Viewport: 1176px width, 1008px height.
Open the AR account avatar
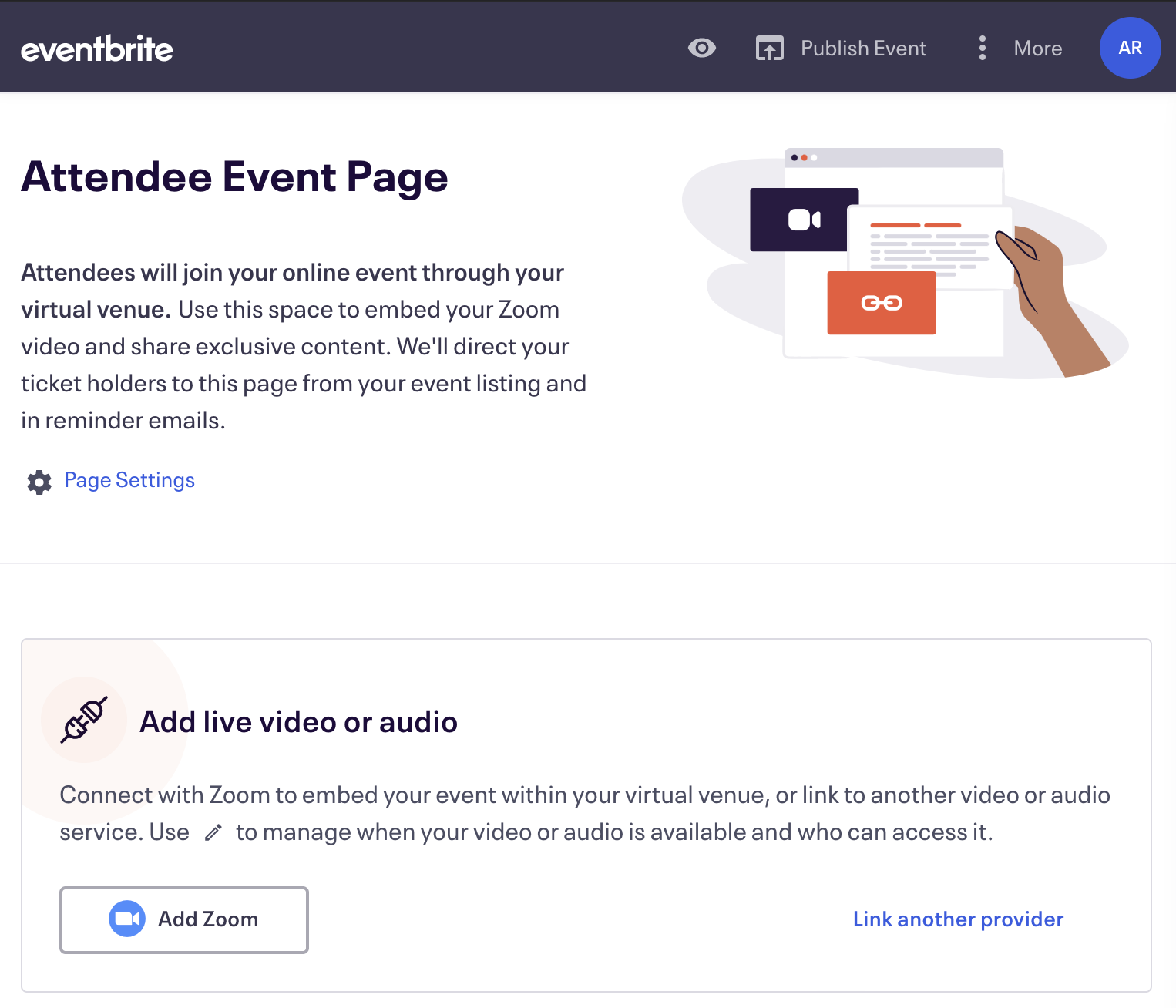click(x=1130, y=48)
